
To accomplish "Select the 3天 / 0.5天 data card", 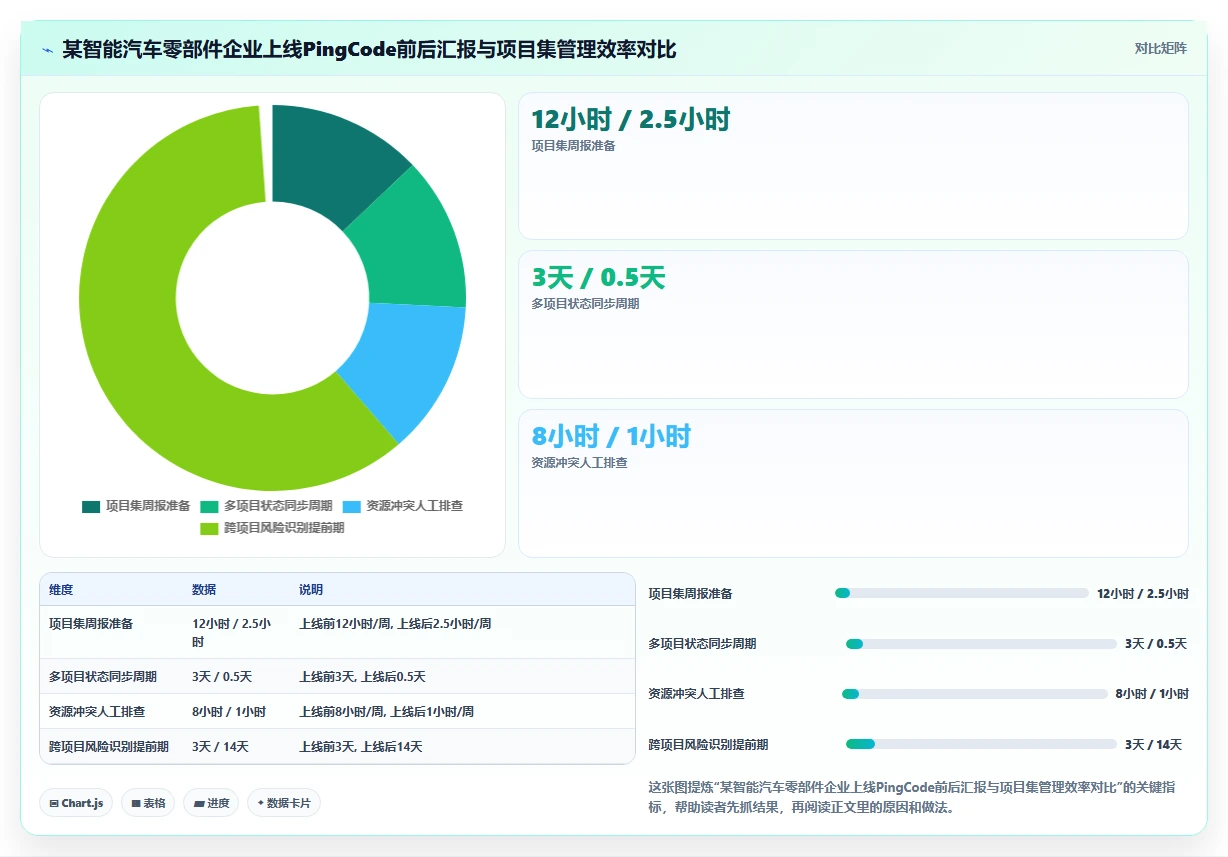I will [853, 325].
